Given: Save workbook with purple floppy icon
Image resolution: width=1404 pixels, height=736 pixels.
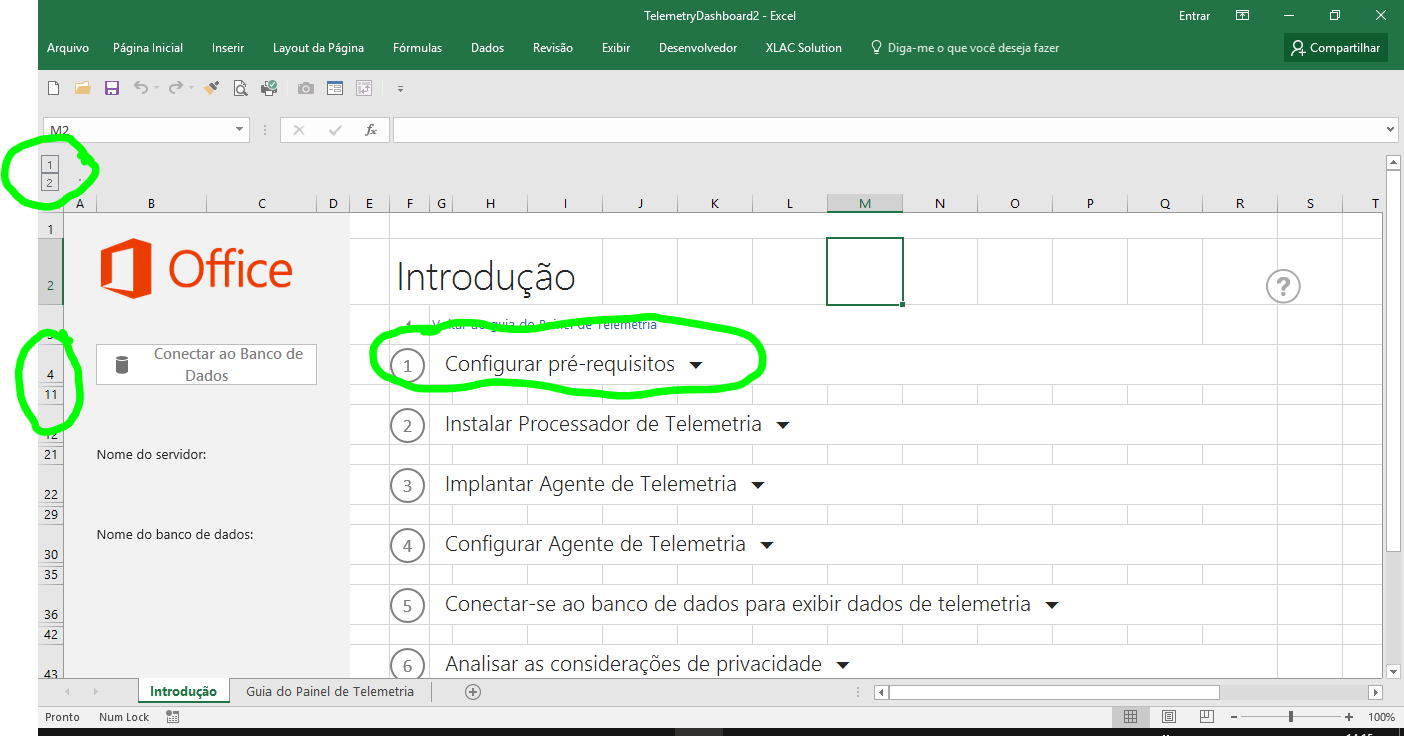Looking at the screenshot, I should pos(112,88).
